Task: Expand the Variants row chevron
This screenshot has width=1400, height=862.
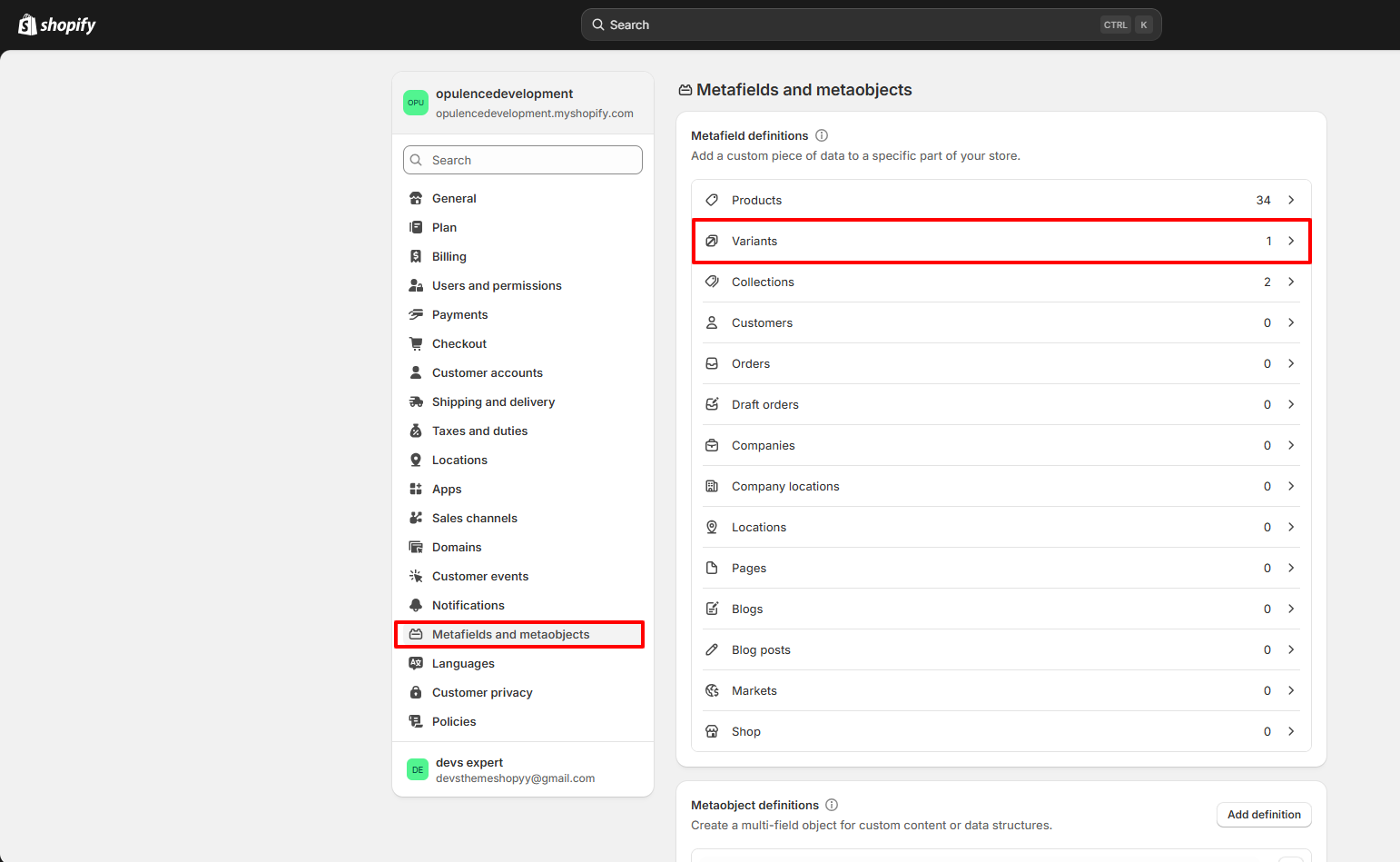Action: point(1291,241)
